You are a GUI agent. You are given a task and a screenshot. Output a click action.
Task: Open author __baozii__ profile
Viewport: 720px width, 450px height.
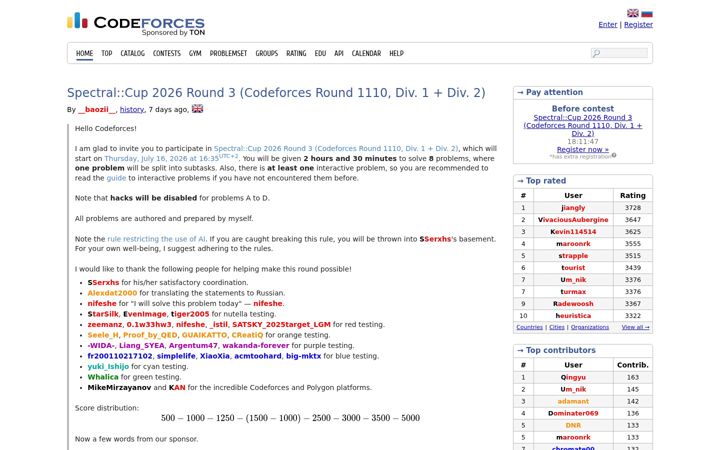(x=97, y=110)
